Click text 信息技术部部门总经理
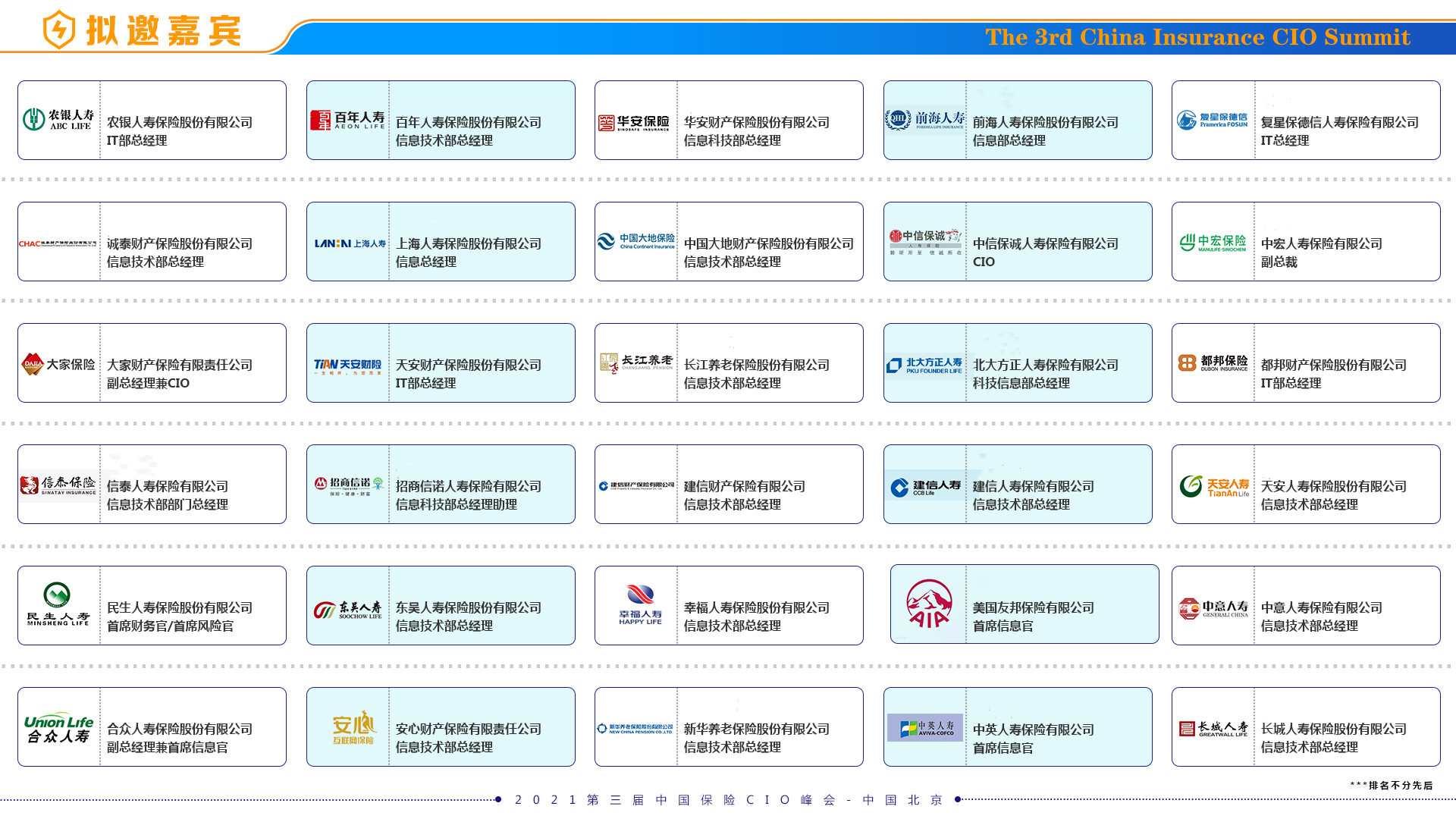 [168, 504]
